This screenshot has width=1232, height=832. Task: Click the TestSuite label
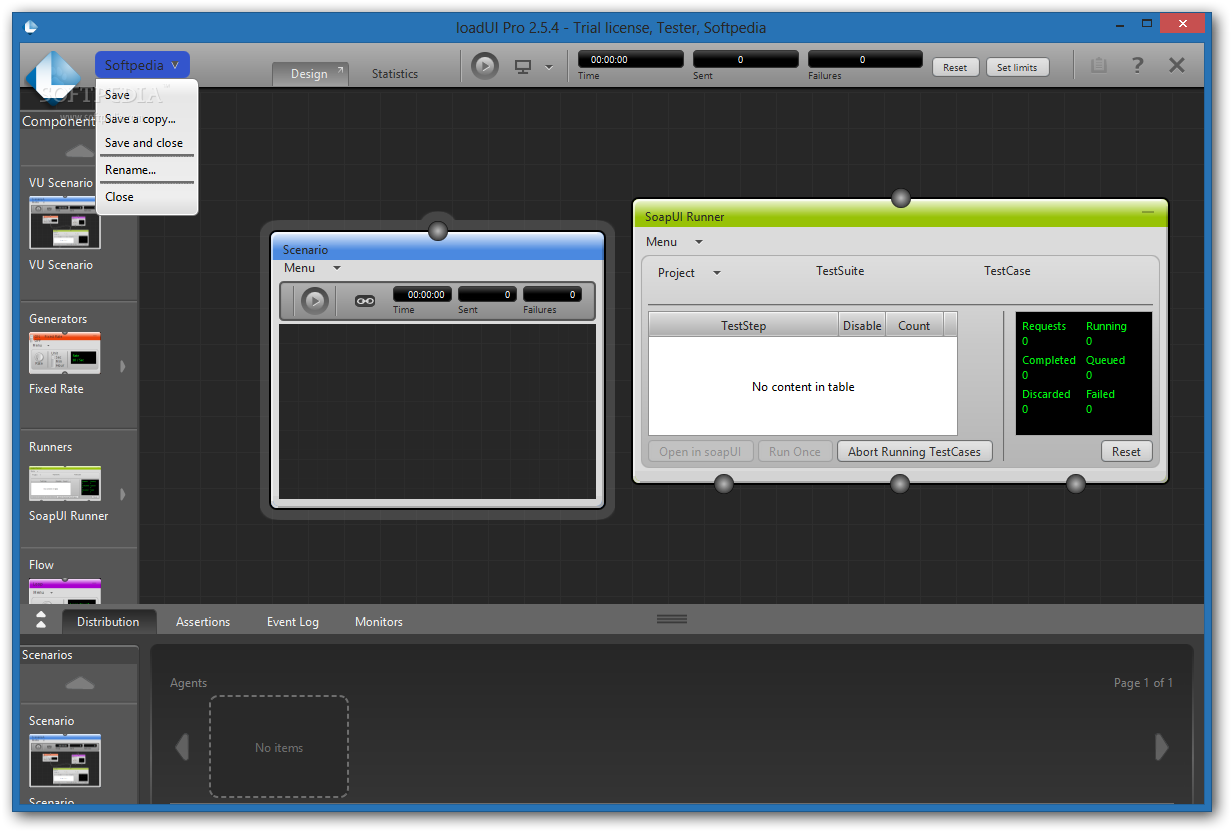point(840,271)
